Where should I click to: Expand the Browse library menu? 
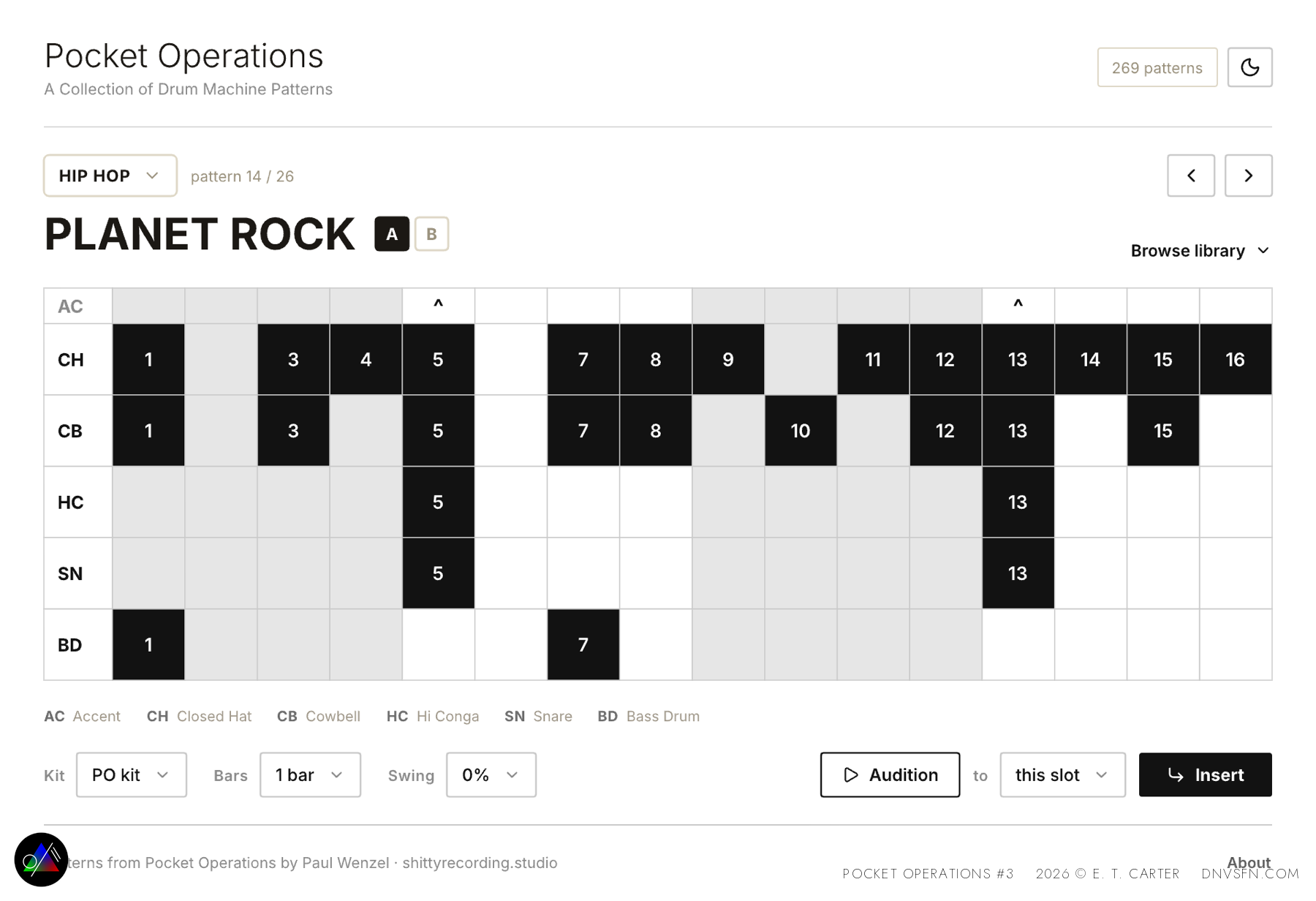1200,251
